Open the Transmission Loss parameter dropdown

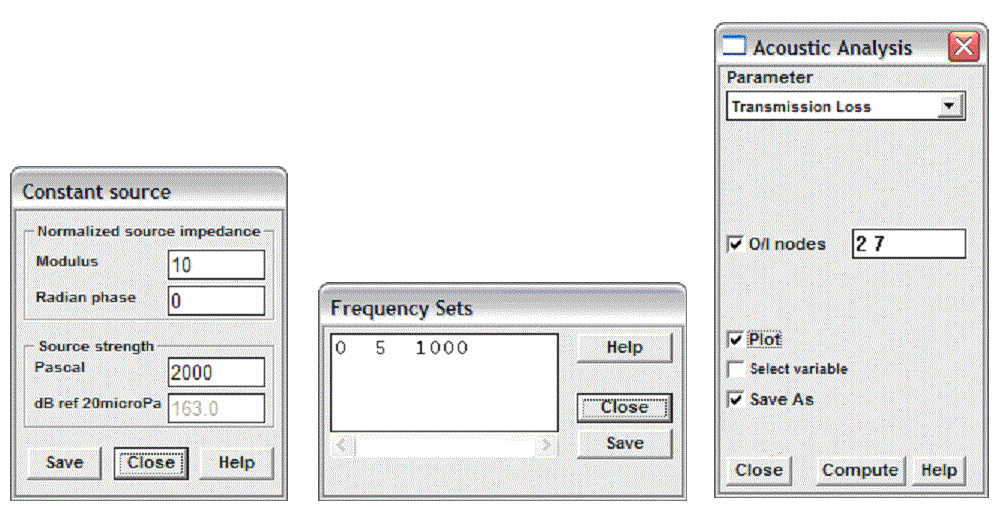pyautogui.click(x=951, y=106)
